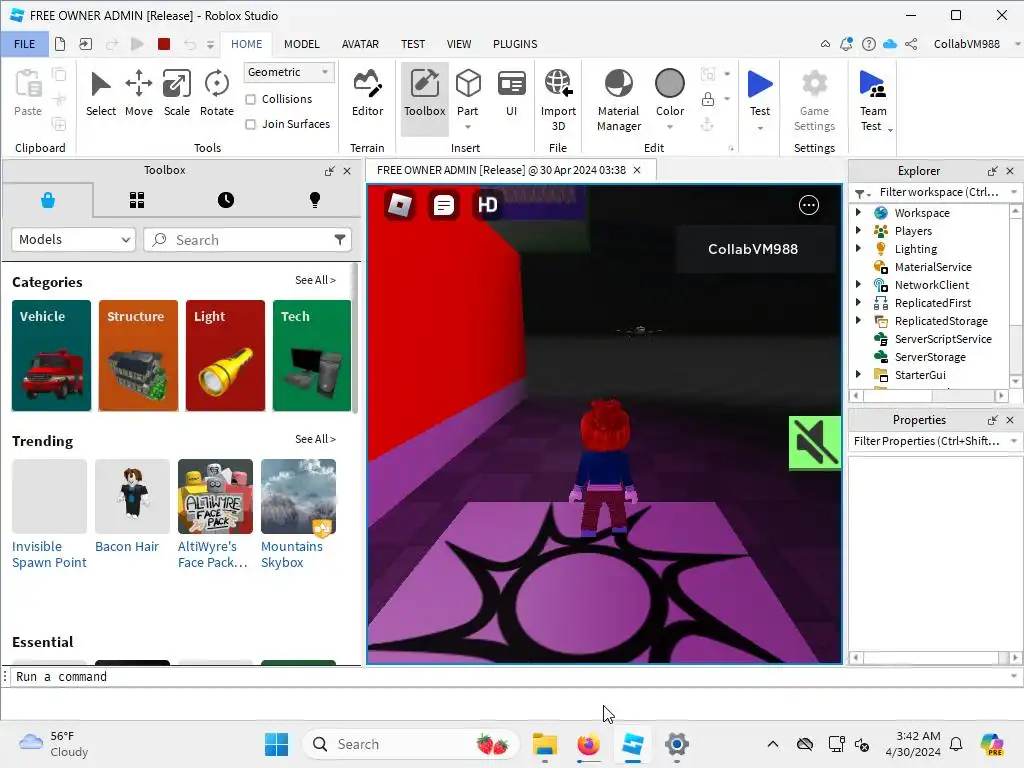Switch to the MODEL ribbon tab
The width and height of the screenshot is (1024, 768).
tap(302, 44)
